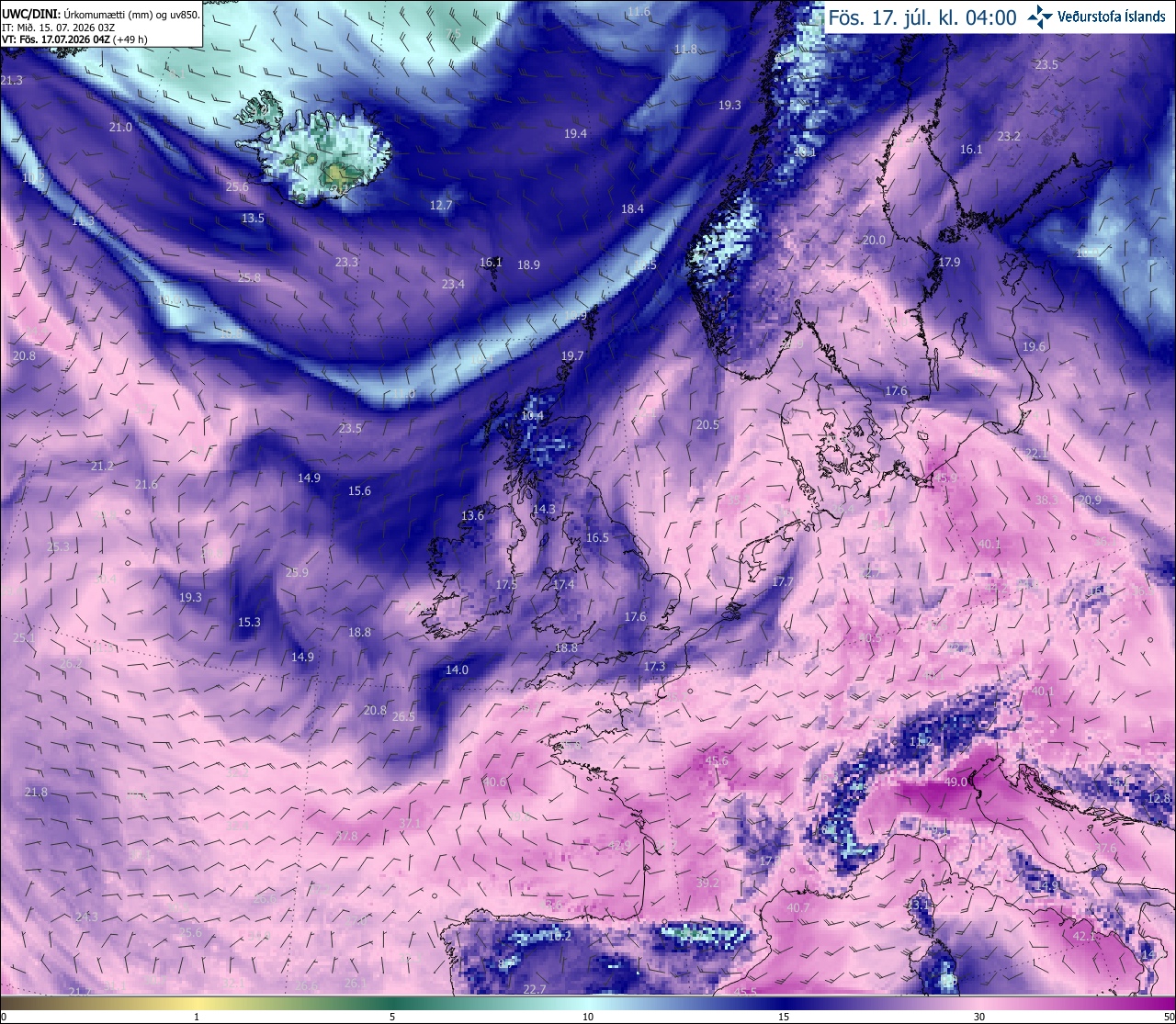Click the 10.4 value label over Scotland
This screenshot has height=1024, width=1176.
(x=533, y=415)
